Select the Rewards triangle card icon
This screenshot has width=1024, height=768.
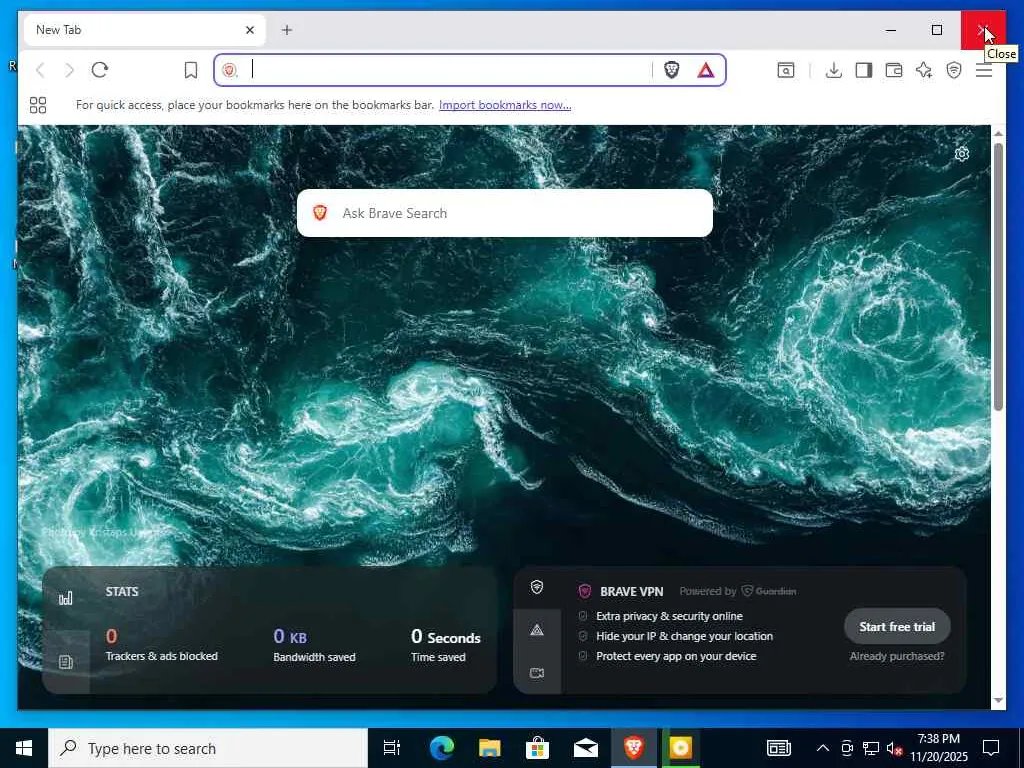[537, 630]
